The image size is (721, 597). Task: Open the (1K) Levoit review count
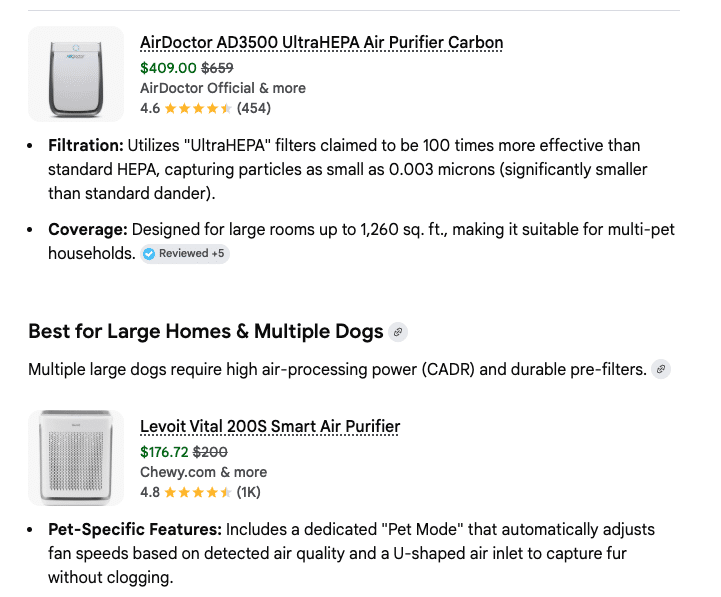click(x=248, y=492)
